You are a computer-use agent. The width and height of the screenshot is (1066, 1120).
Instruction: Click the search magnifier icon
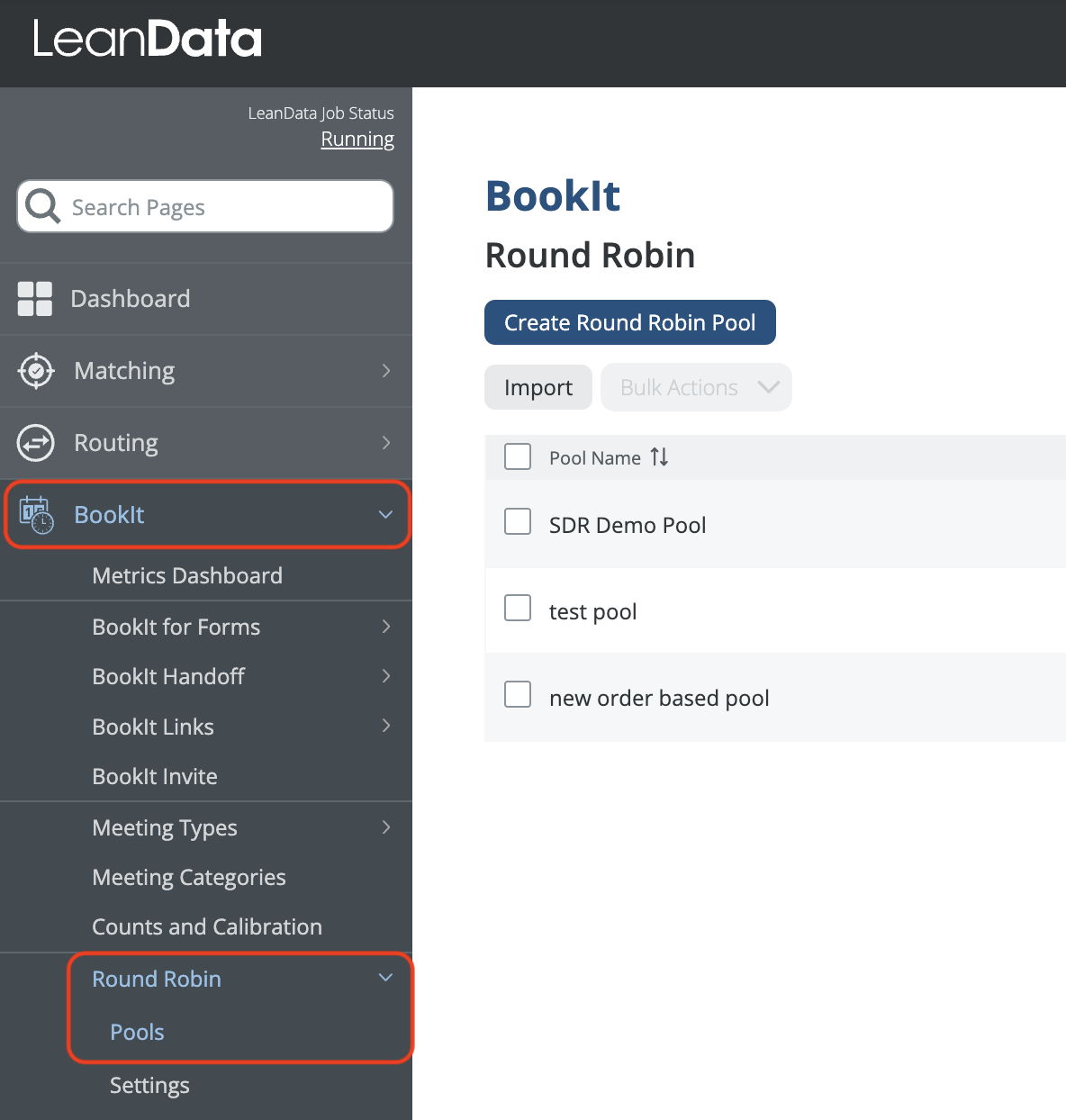pyautogui.click(x=42, y=206)
